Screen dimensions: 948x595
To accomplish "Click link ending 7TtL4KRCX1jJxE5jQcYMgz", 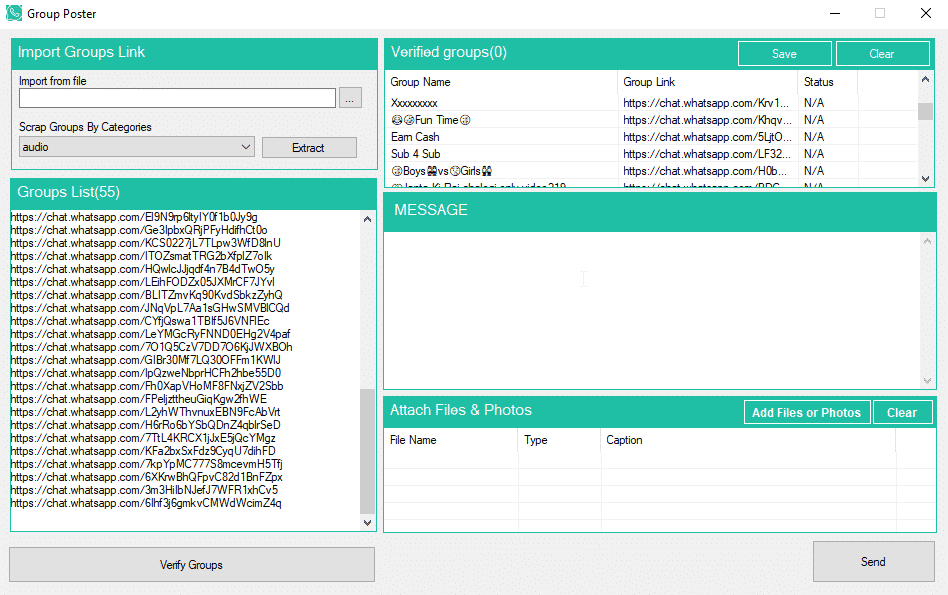I will (x=143, y=438).
